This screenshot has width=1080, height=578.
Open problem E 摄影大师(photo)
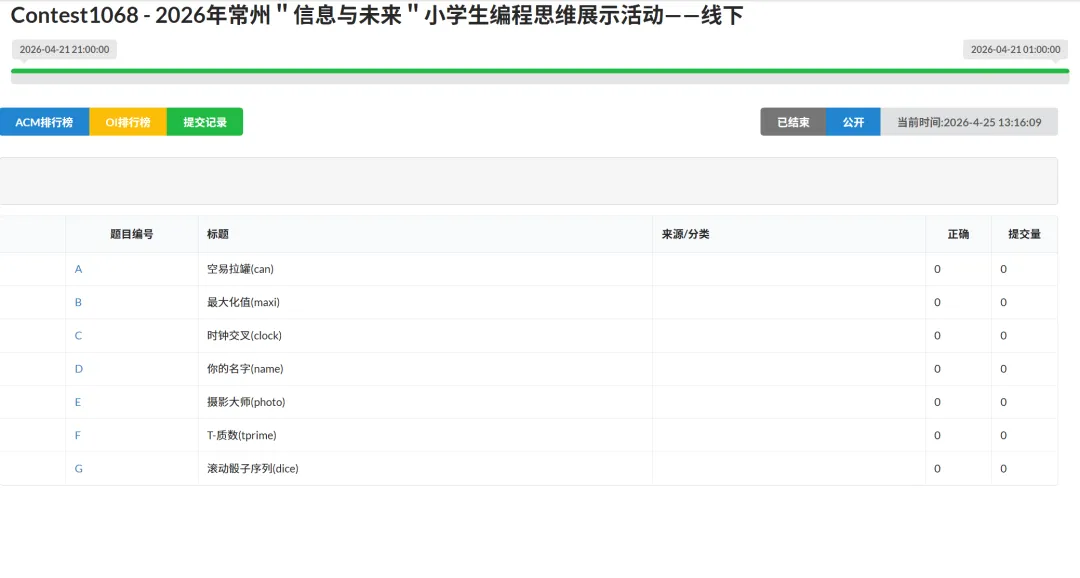click(78, 401)
